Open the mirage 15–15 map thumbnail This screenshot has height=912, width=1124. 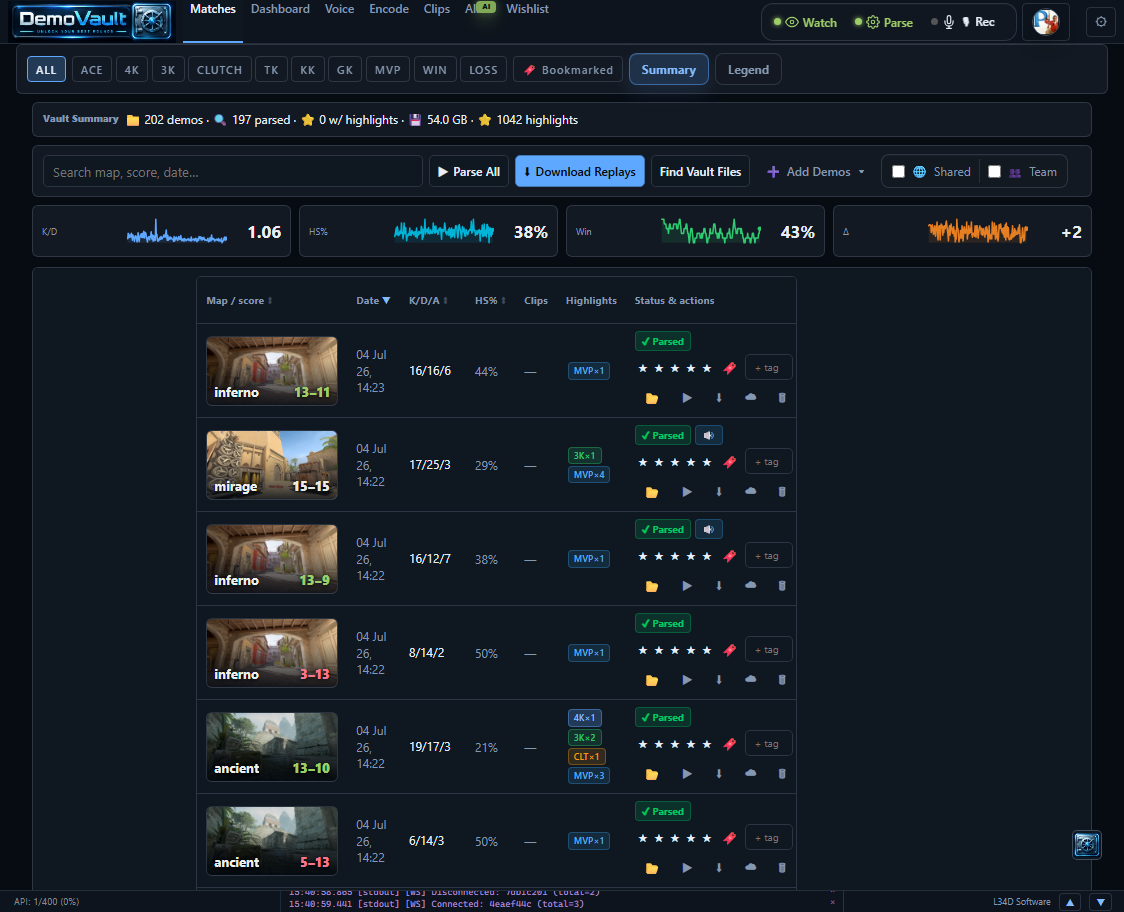272,465
